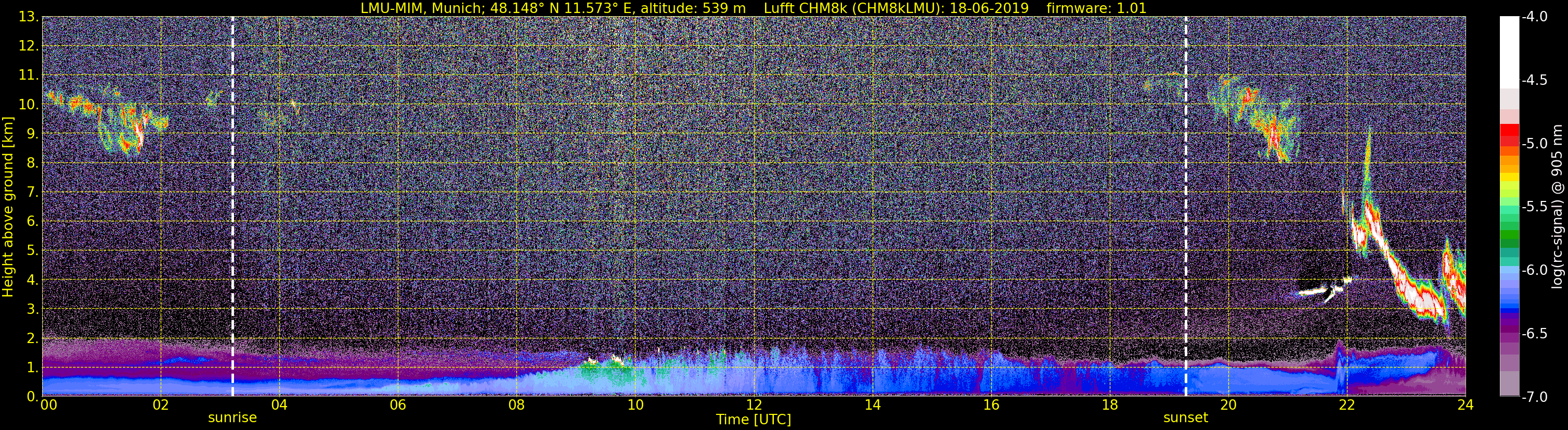Click the "20" time axis tick label
This screenshot has width=1568, height=430.
click(x=1228, y=406)
